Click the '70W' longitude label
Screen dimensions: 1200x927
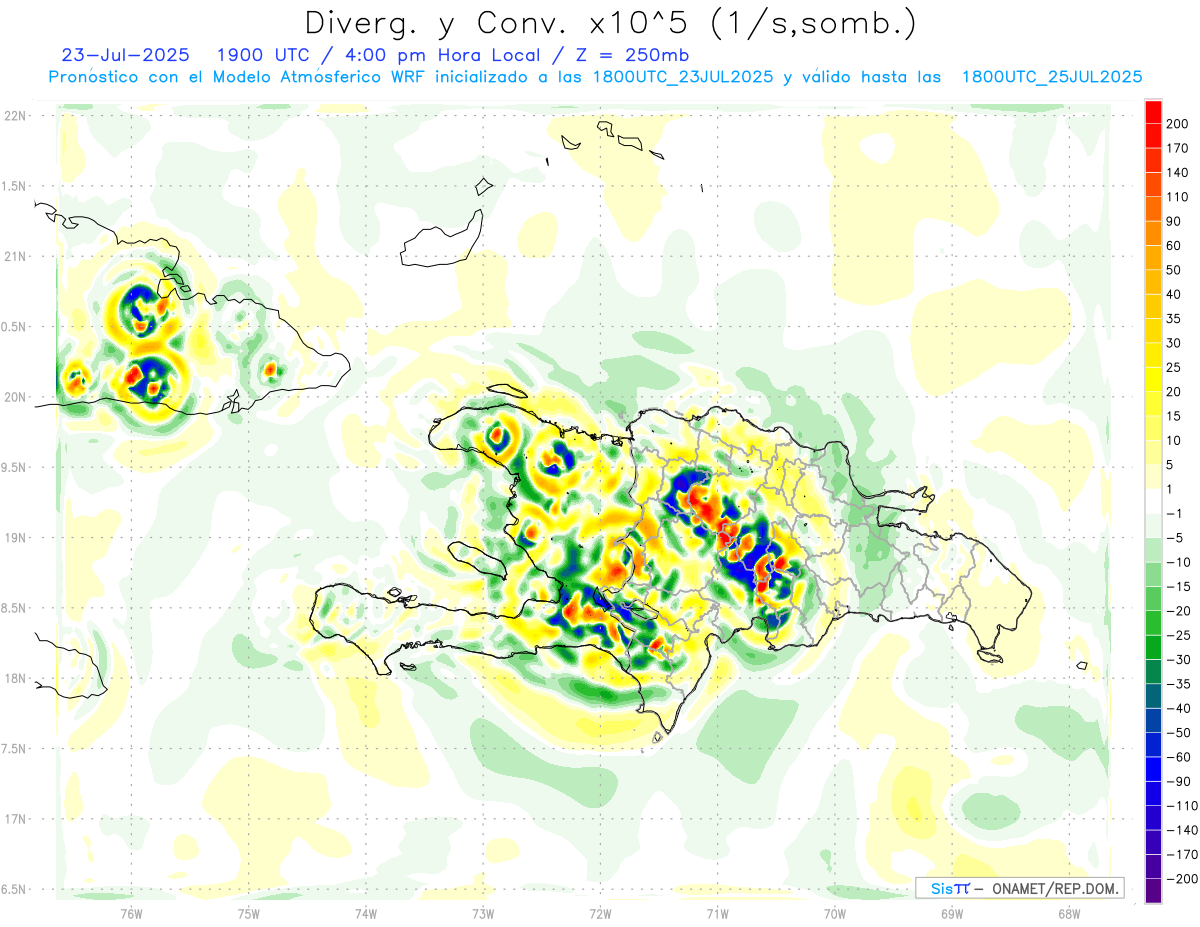tap(834, 913)
